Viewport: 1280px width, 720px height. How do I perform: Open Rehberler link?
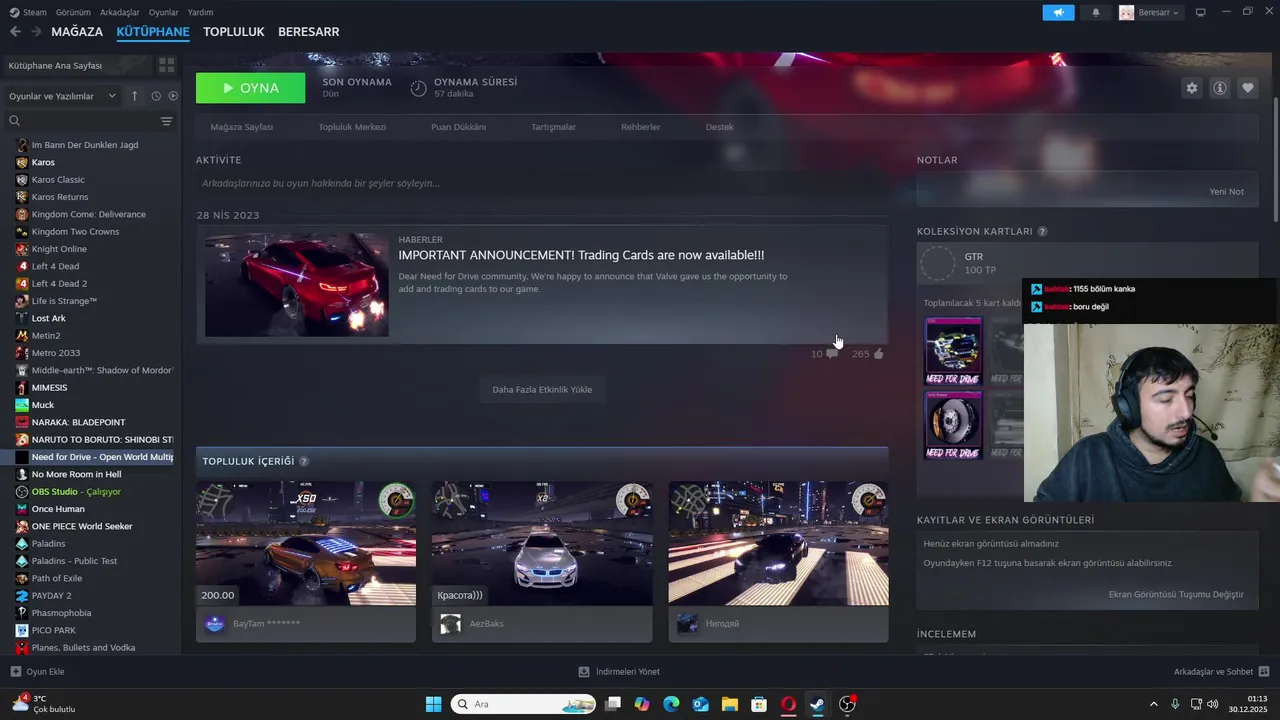point(640,127)
